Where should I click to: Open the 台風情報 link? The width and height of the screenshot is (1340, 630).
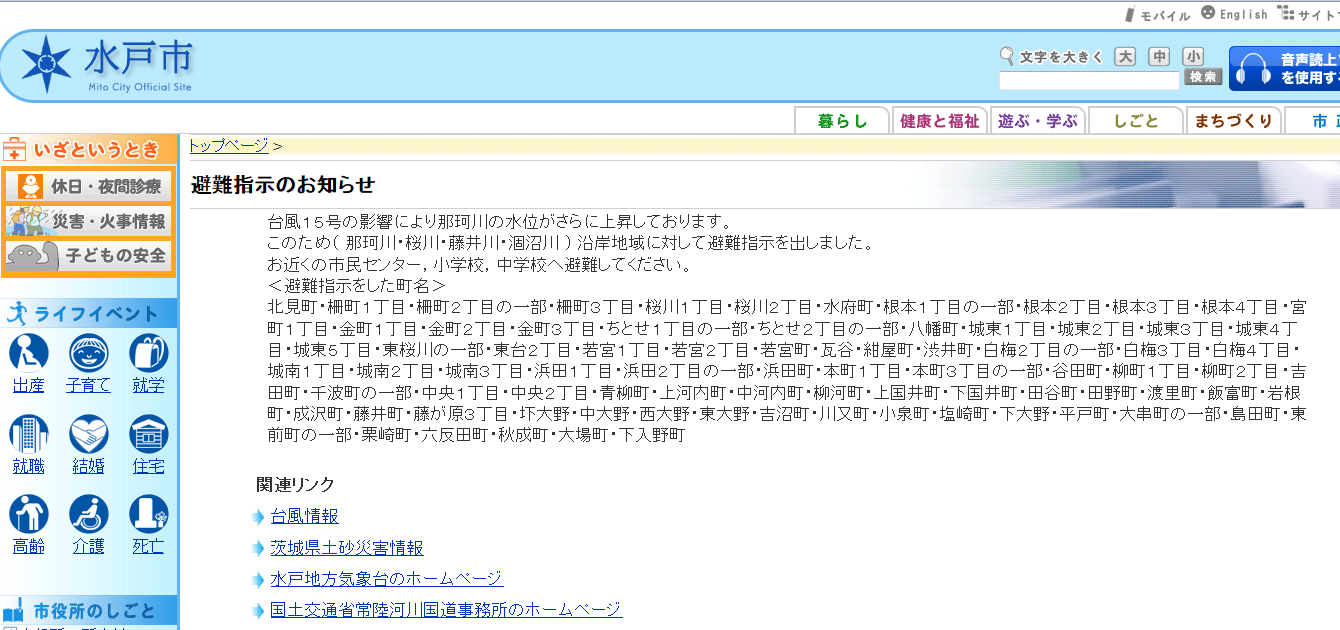point(304,516)
